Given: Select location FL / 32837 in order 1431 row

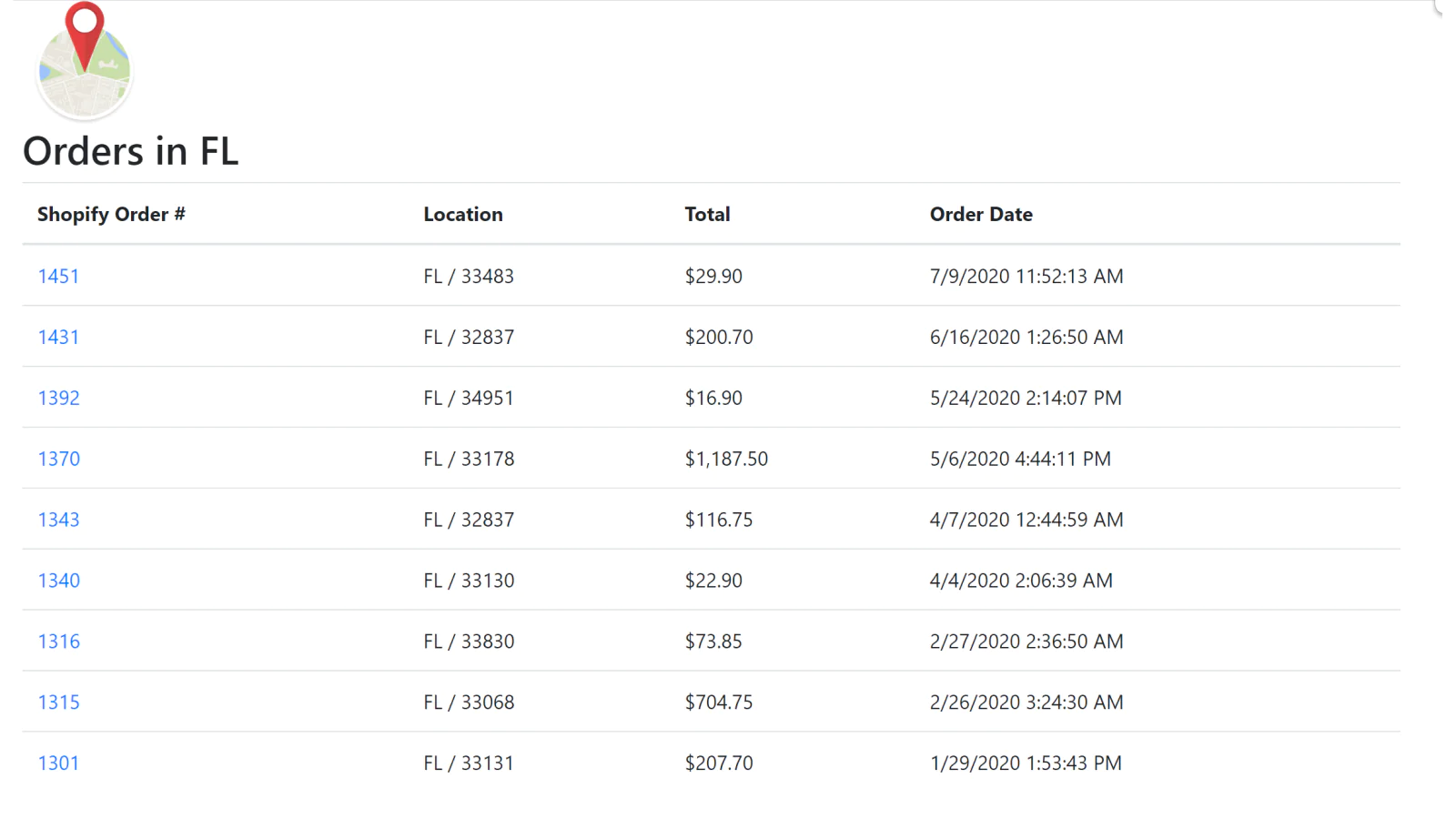Looking at the screenshot, I should click(469, 337).
